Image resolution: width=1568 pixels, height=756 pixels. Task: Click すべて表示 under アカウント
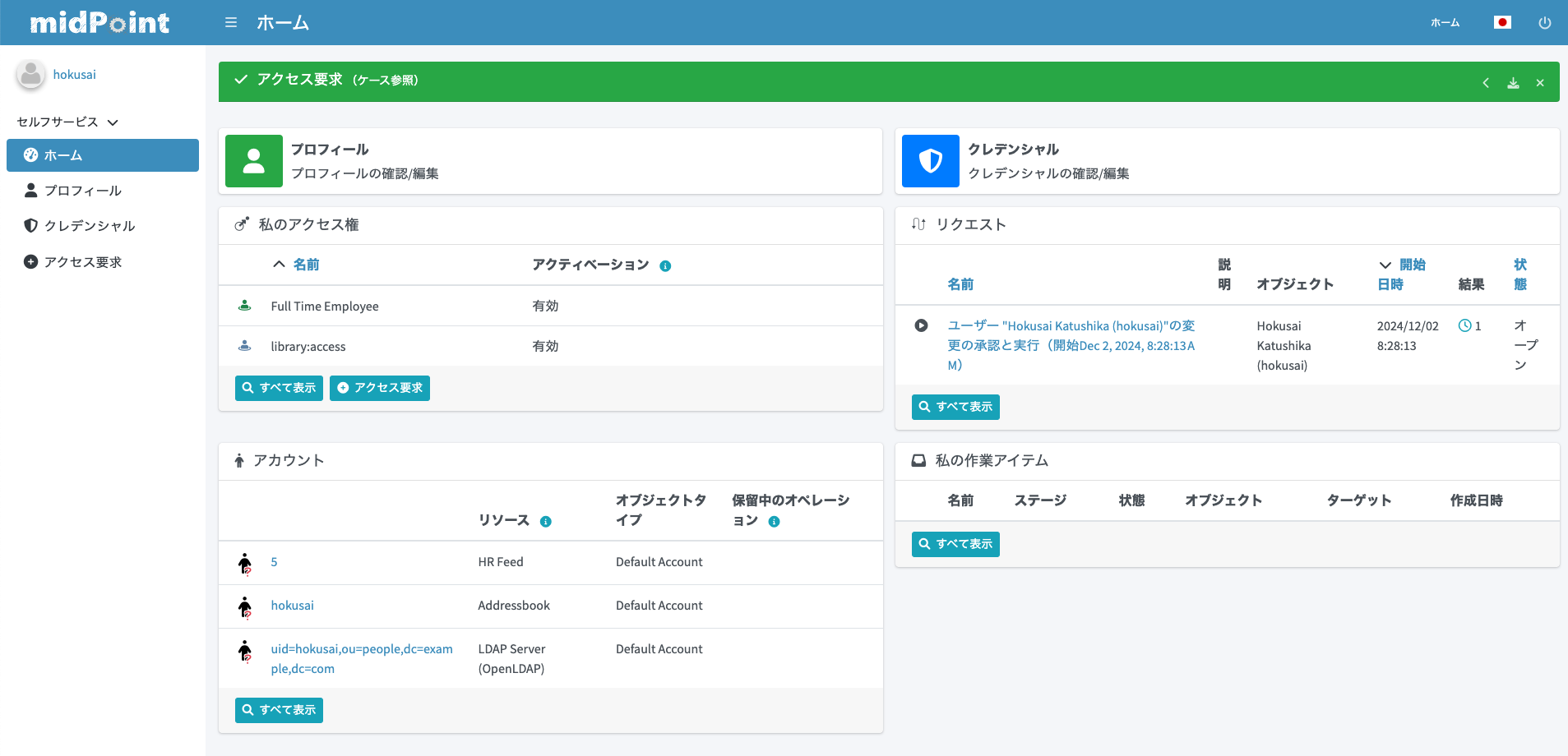pos(279,710)
